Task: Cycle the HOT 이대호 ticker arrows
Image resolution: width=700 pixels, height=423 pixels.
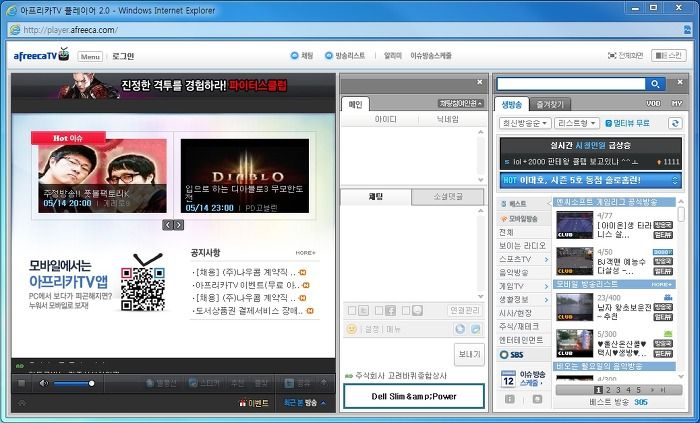Action: pos(675,180)
